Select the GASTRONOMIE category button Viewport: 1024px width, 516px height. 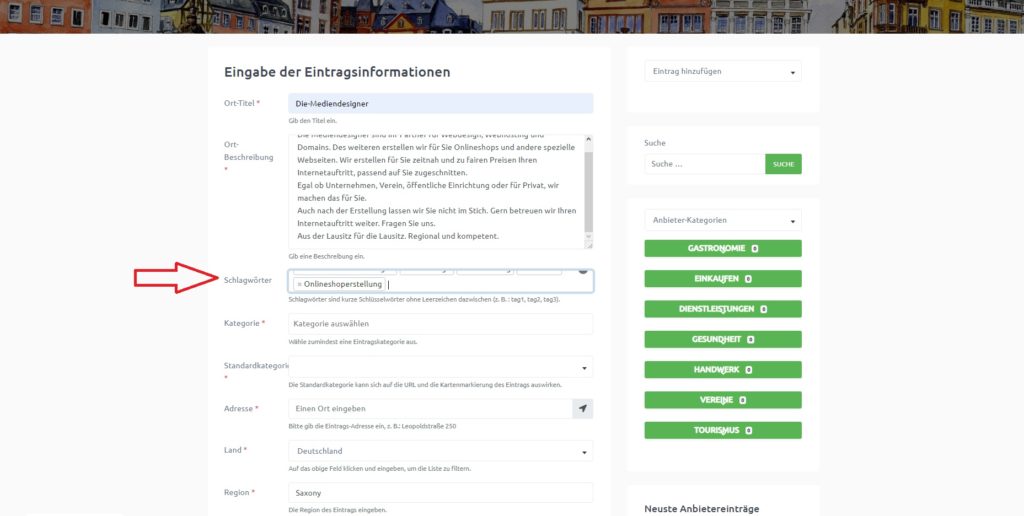722,248
